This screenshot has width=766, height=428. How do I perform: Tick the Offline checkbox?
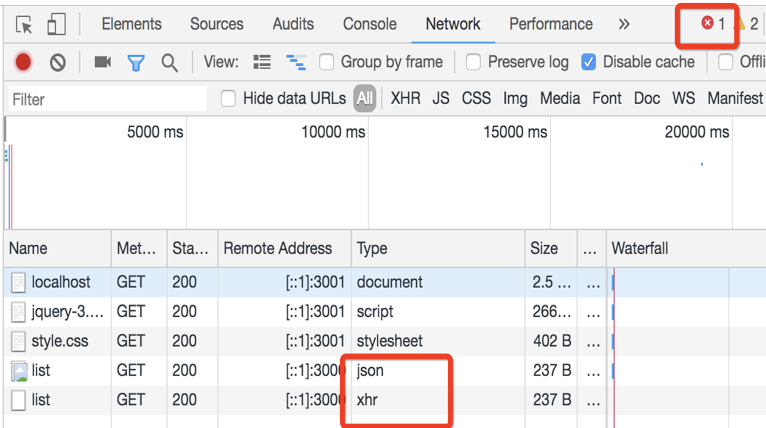(x=725, y=62)
